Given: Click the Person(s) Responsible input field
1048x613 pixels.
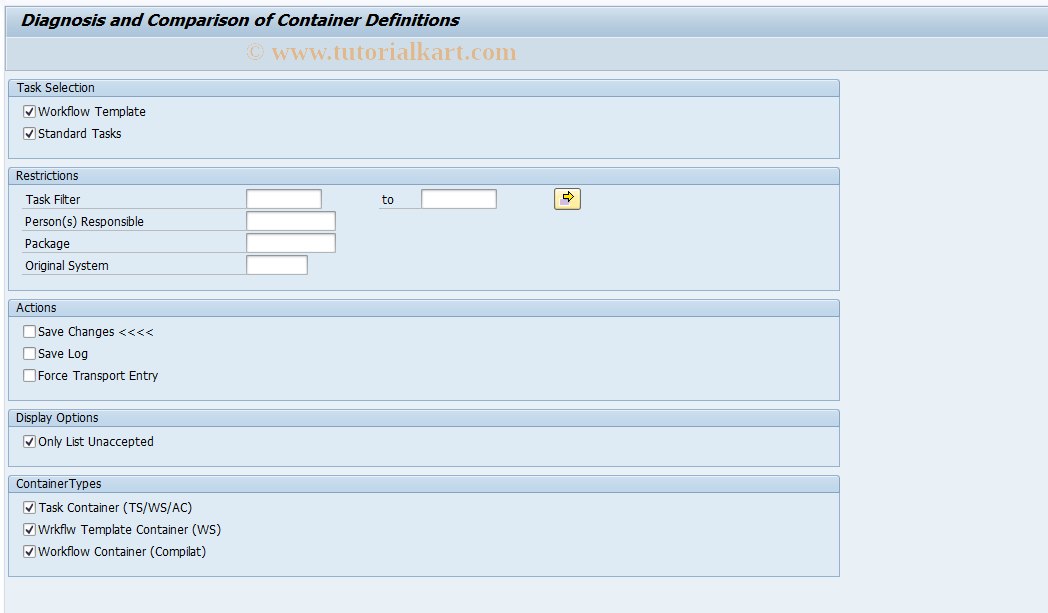Looking at the screenshot, I should click(291, 221).
